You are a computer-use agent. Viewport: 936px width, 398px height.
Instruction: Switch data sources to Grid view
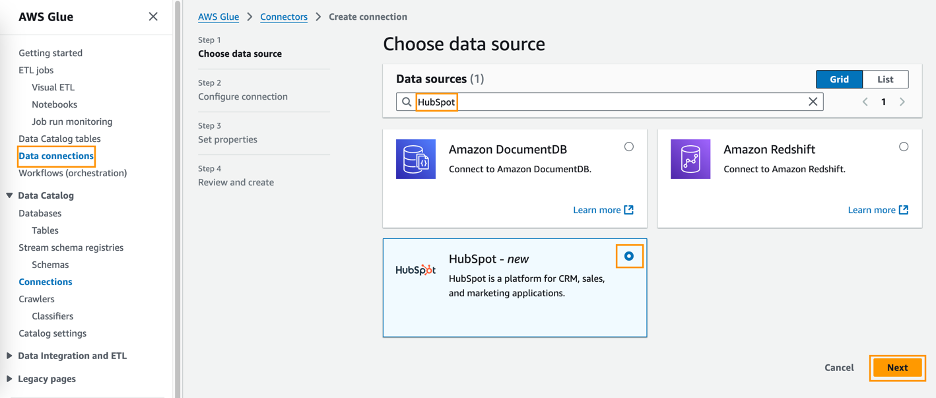(x=839, y=79)
